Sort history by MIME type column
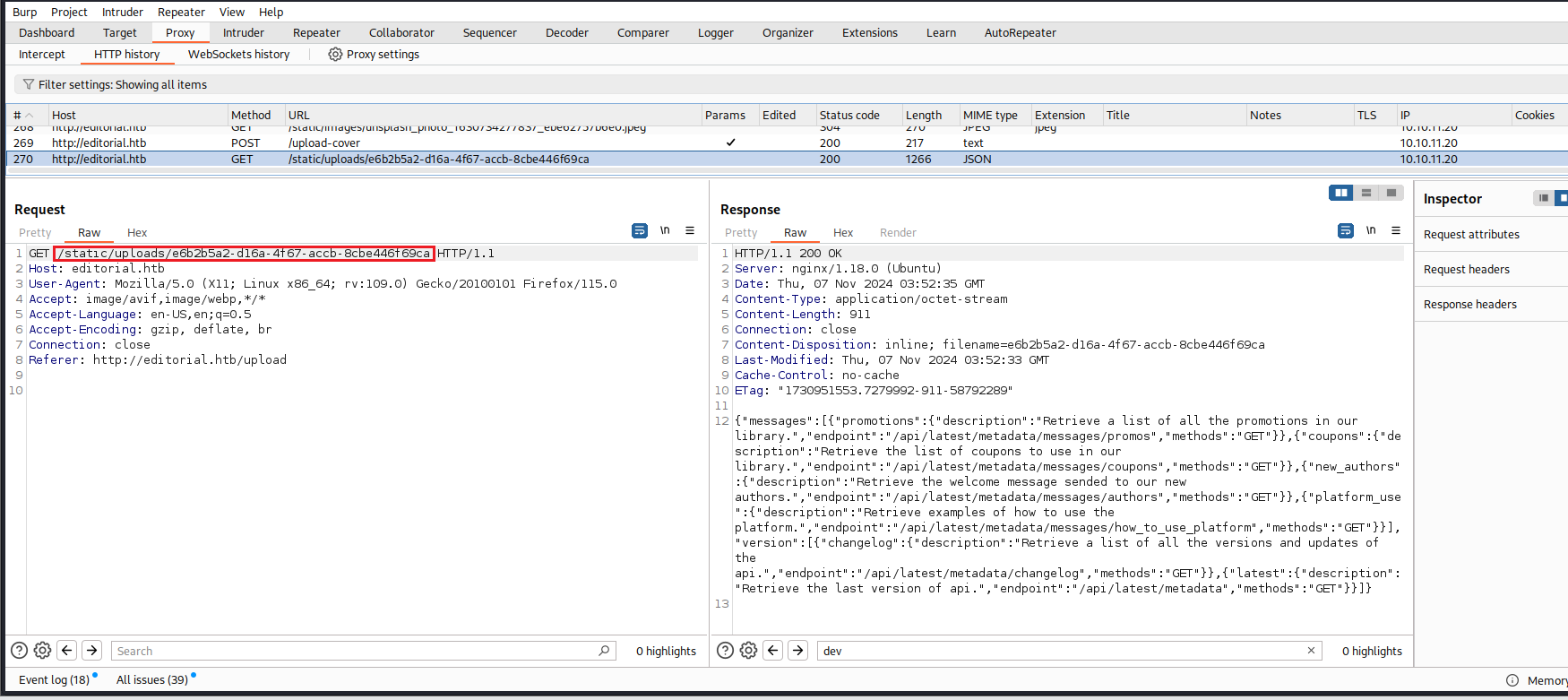This screenshot has width=1568, height=700. click(995, 115)
